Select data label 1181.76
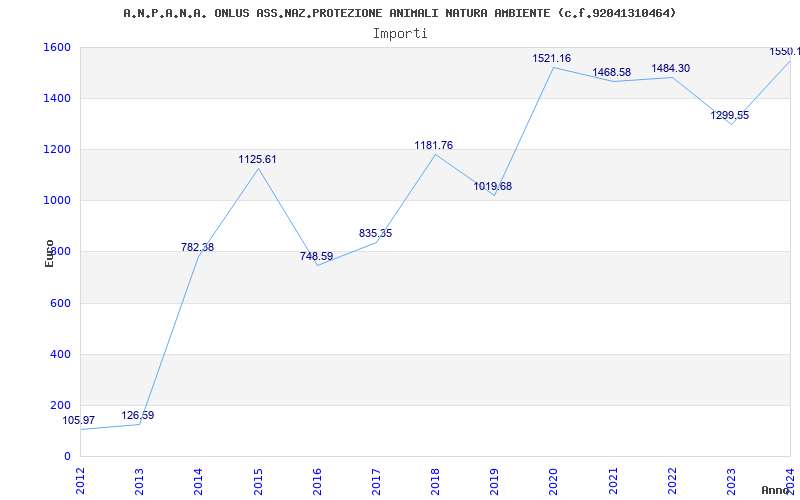The width and height of the screenshot is (800, 500). click(434, 145)
